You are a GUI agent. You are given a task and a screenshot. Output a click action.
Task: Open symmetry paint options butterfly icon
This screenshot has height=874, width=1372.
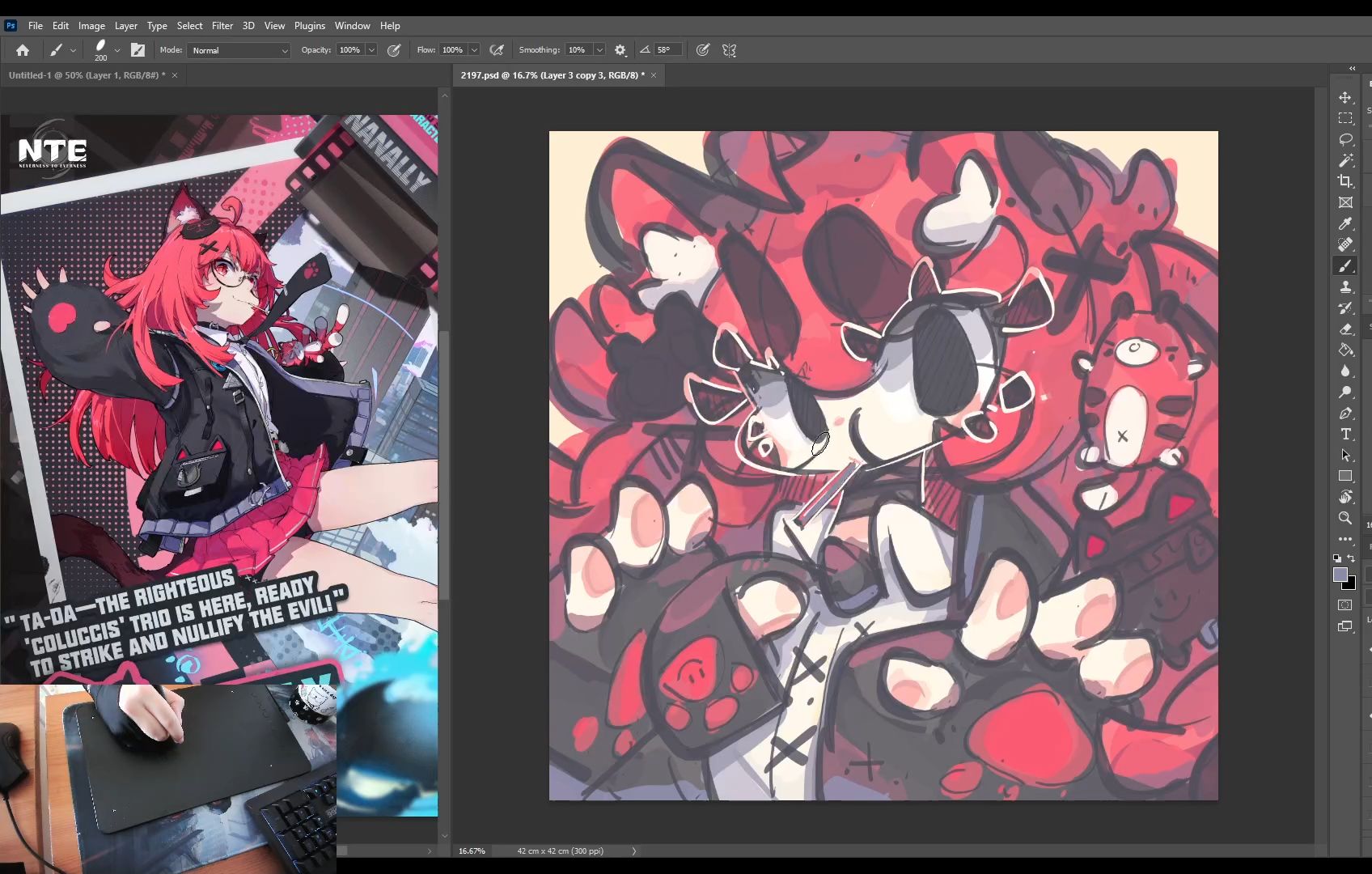[x=730, y=50]
